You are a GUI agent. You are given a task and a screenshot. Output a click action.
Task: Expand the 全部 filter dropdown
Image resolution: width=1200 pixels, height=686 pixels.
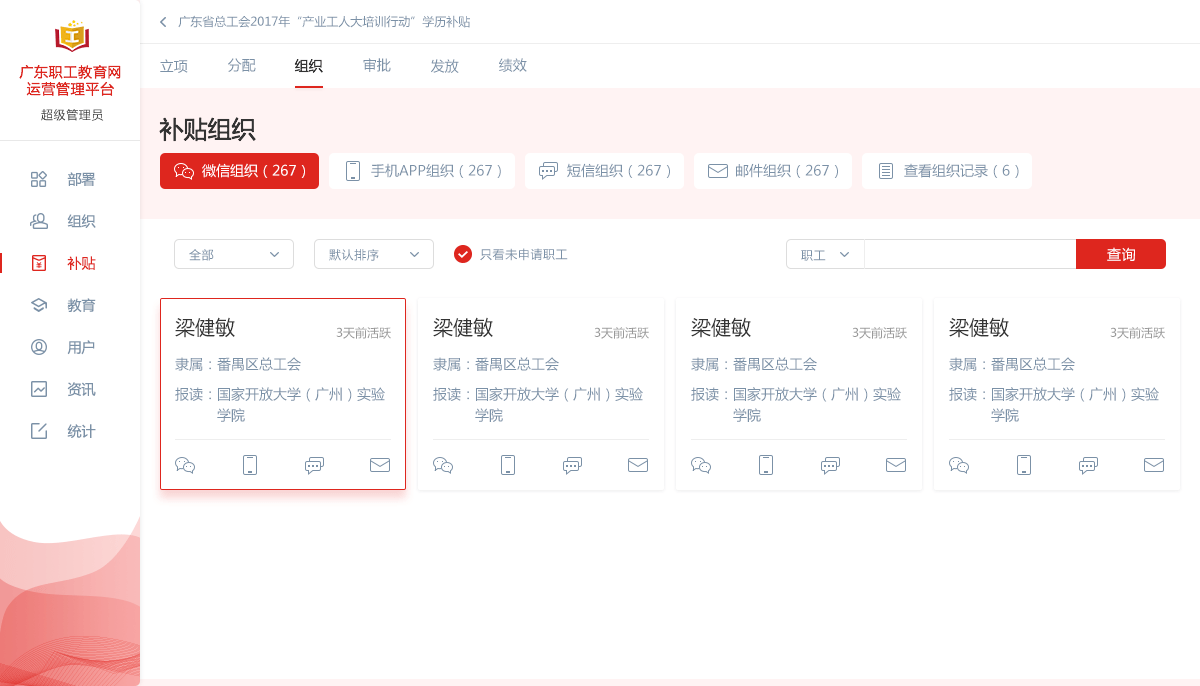point(234,254)
